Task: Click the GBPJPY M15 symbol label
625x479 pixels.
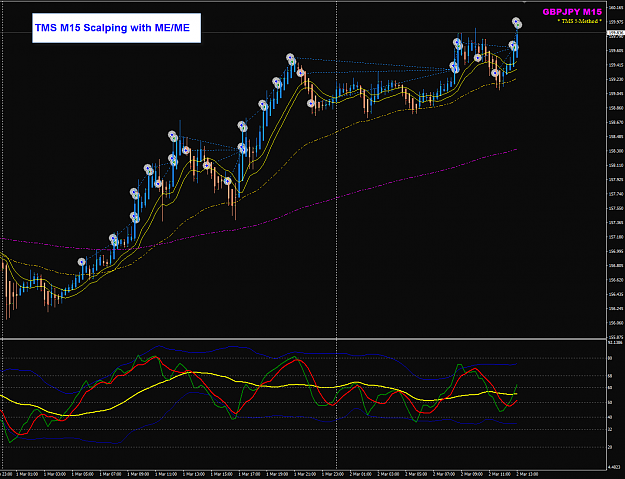Action: 572,12
